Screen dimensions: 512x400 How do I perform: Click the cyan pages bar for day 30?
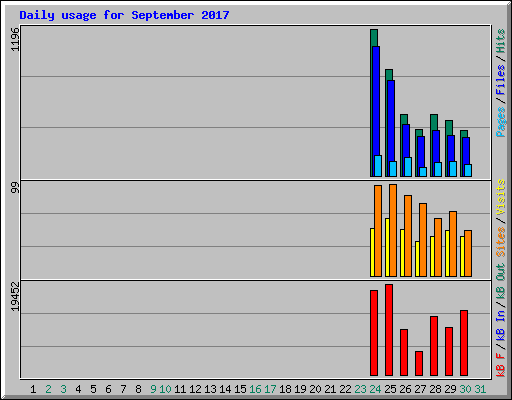pyautogui.click(x=468, y=170)
